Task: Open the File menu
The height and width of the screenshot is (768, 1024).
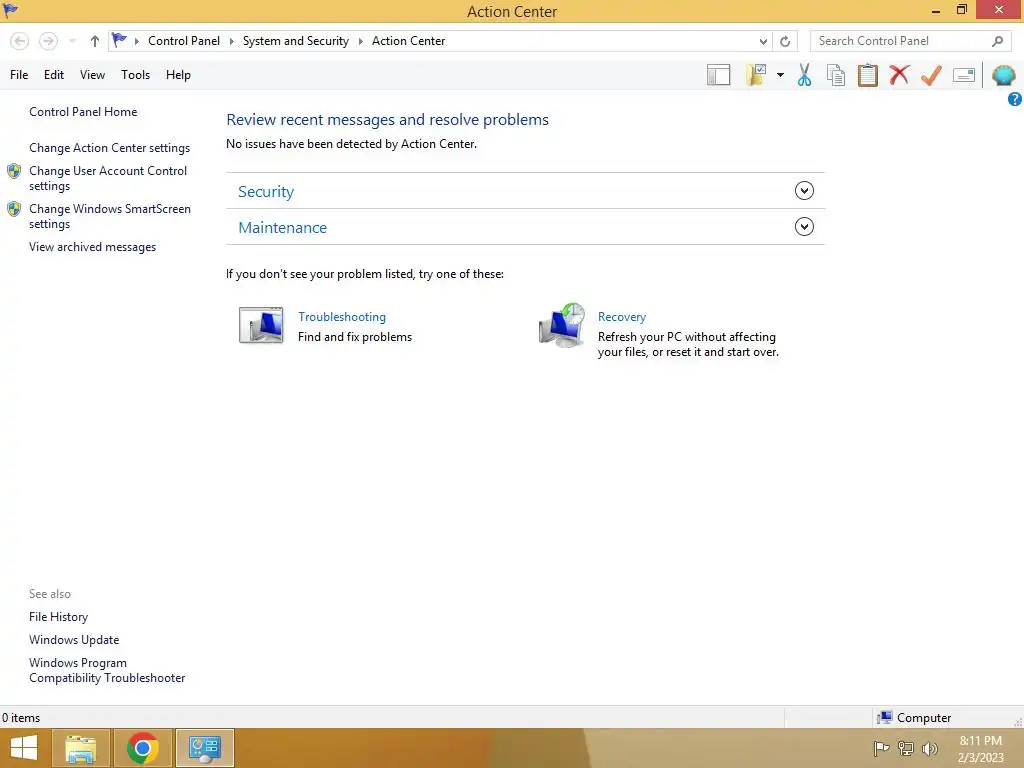Action: [x=19, y=74]
